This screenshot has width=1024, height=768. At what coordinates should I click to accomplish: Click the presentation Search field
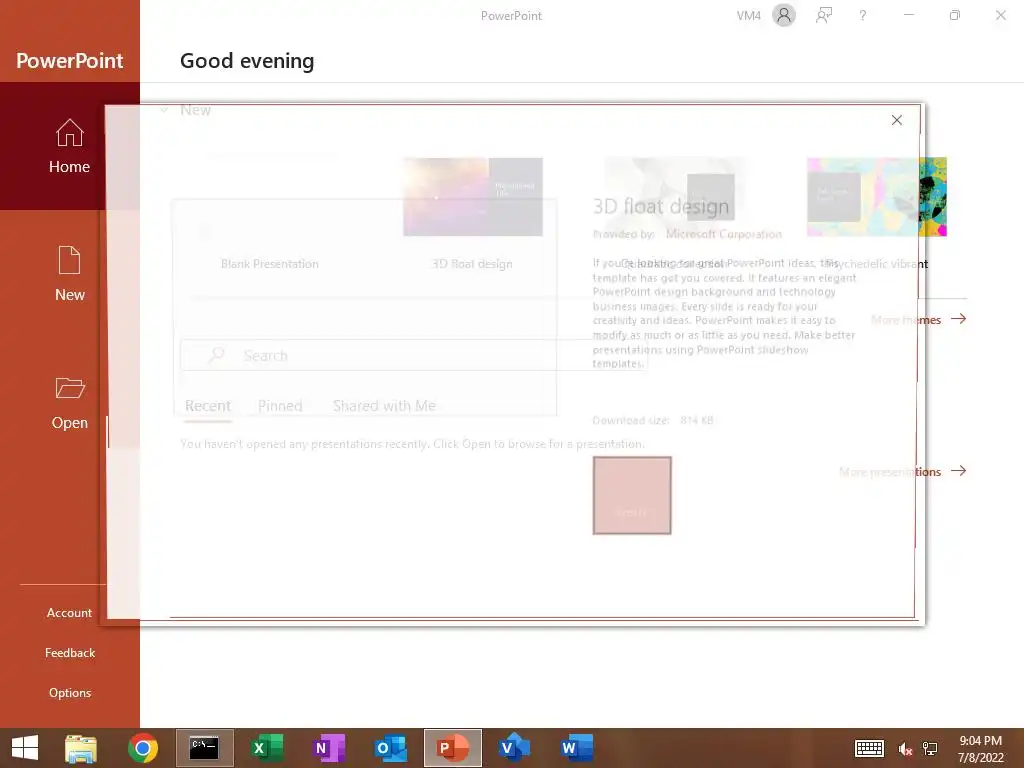point(413,355)
